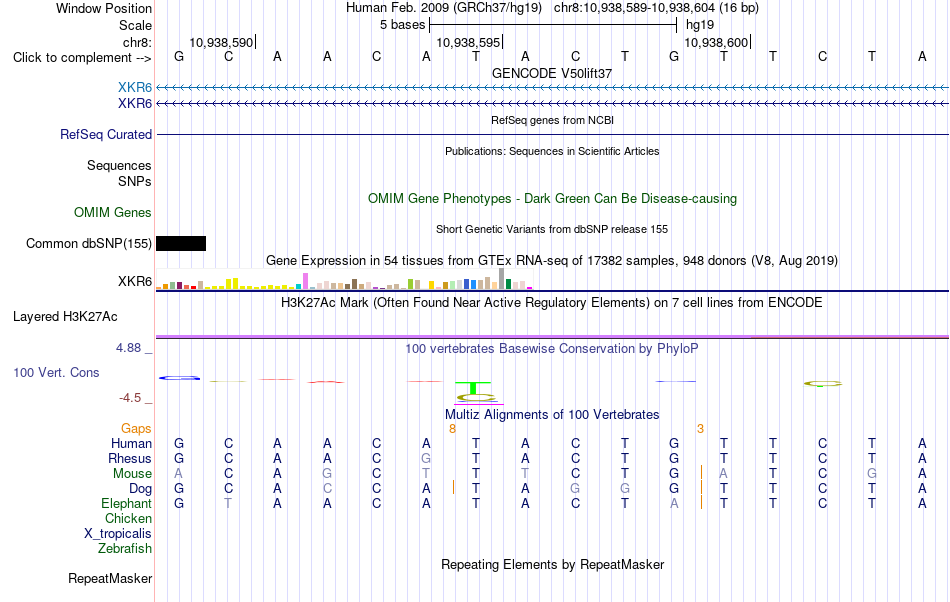
Task: Click '100 vertebrates Basewise Conservation by PhyloP' title
Action: click(552, 348)
